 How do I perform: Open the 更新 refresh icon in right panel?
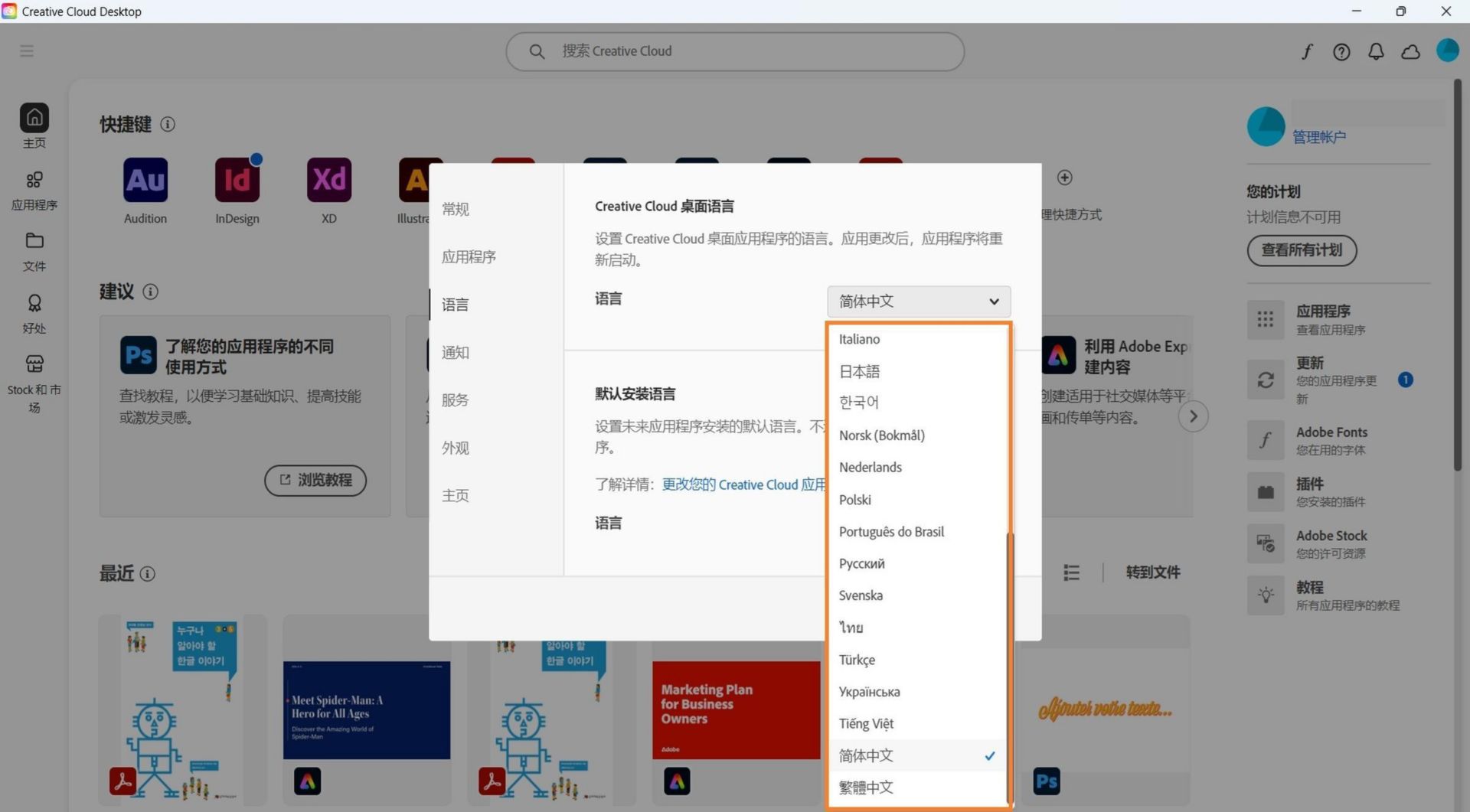(x=1266, y=380)
